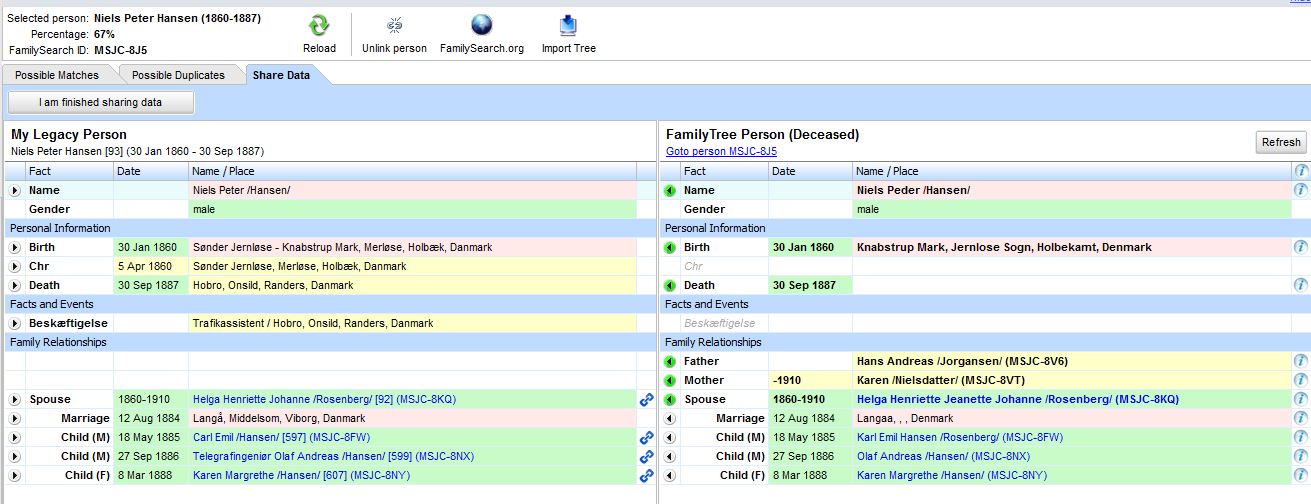Viewport: 1311px width, 504px height.
Task: Click Legacy Date column header
Action: point(150,171)
